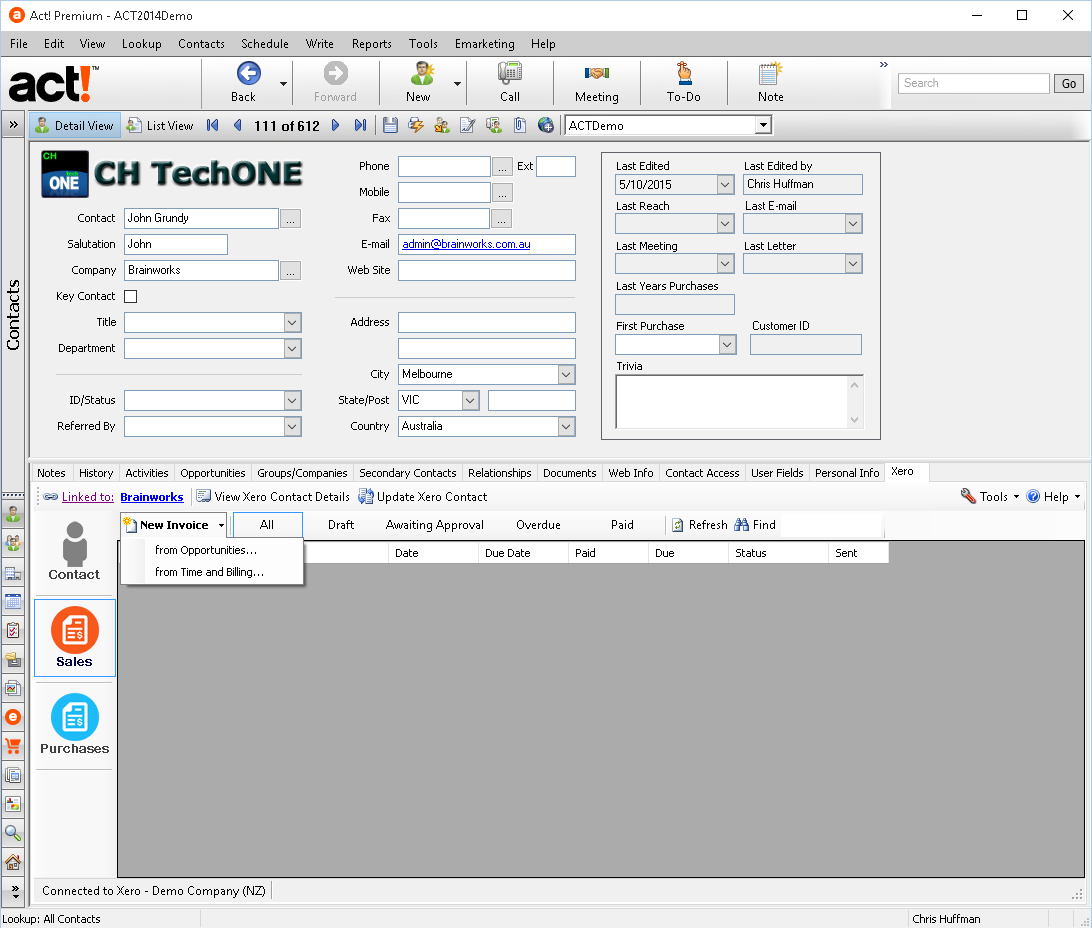Show Awaiting Approval invoices
Viewport: 1092px width, 928px height.
point(435,525)
